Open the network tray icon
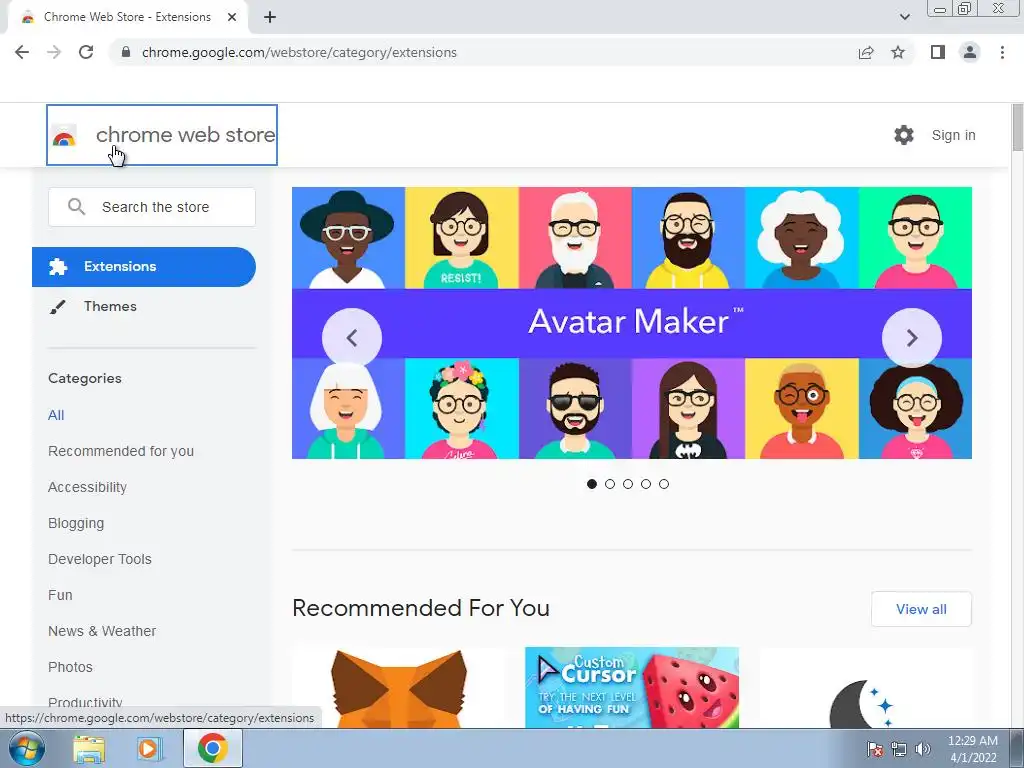1024x768 pixels. (x=899, y=749)
